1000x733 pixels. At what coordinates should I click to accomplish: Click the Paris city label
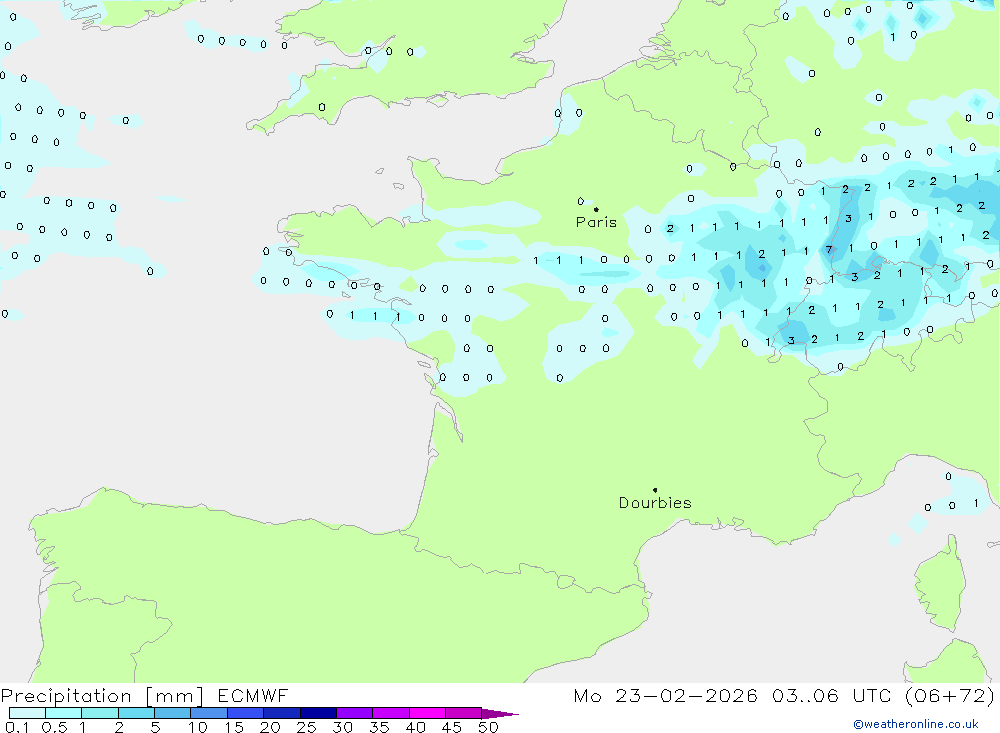(596, 222)
